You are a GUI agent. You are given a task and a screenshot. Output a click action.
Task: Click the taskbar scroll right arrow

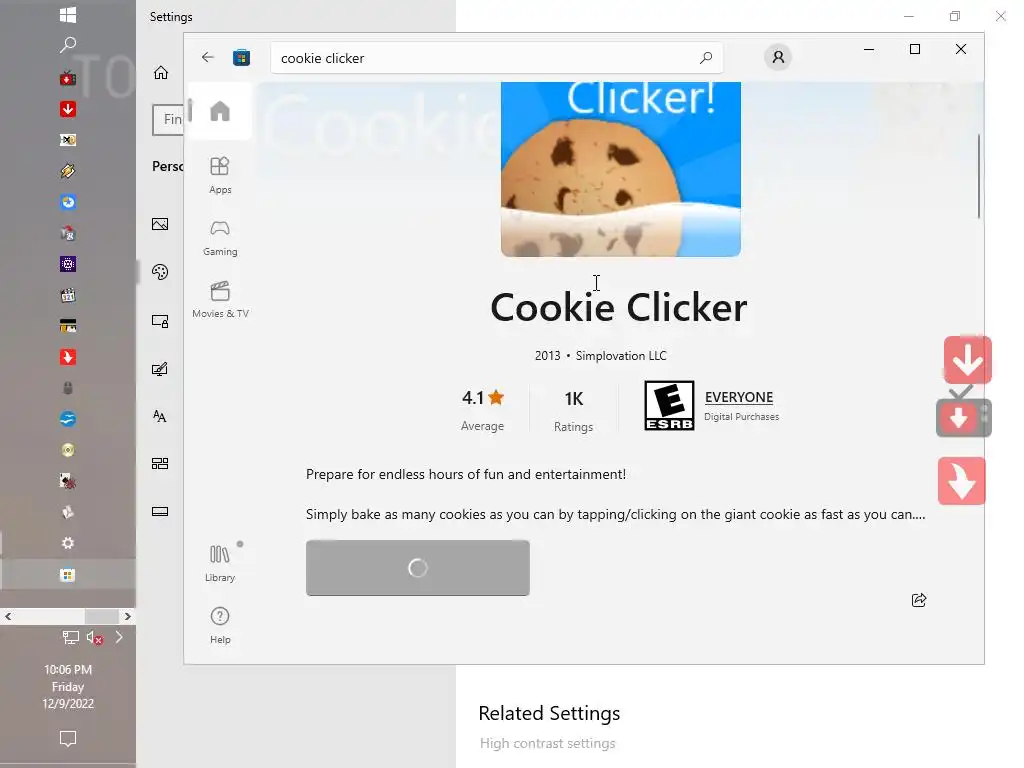pos(127,616)
